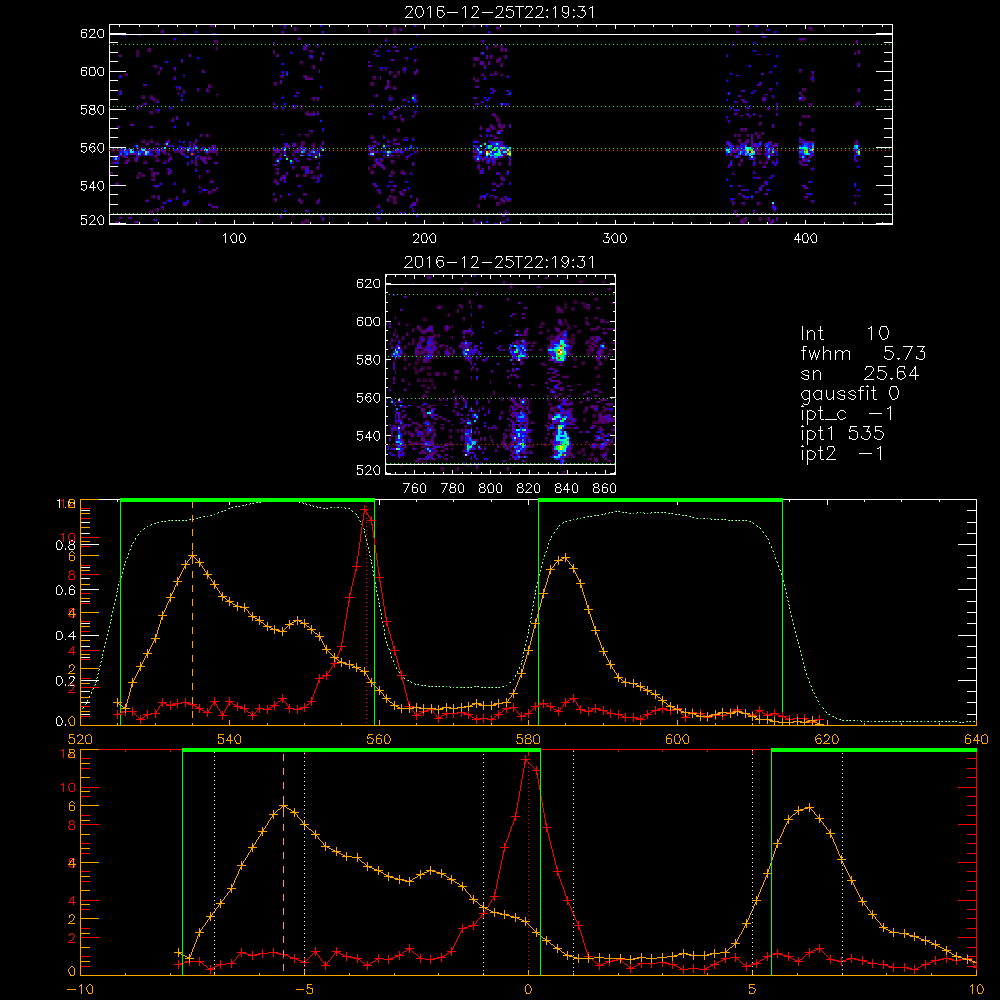Click axis label 860 under the middle spectrogram

(605, 489)
